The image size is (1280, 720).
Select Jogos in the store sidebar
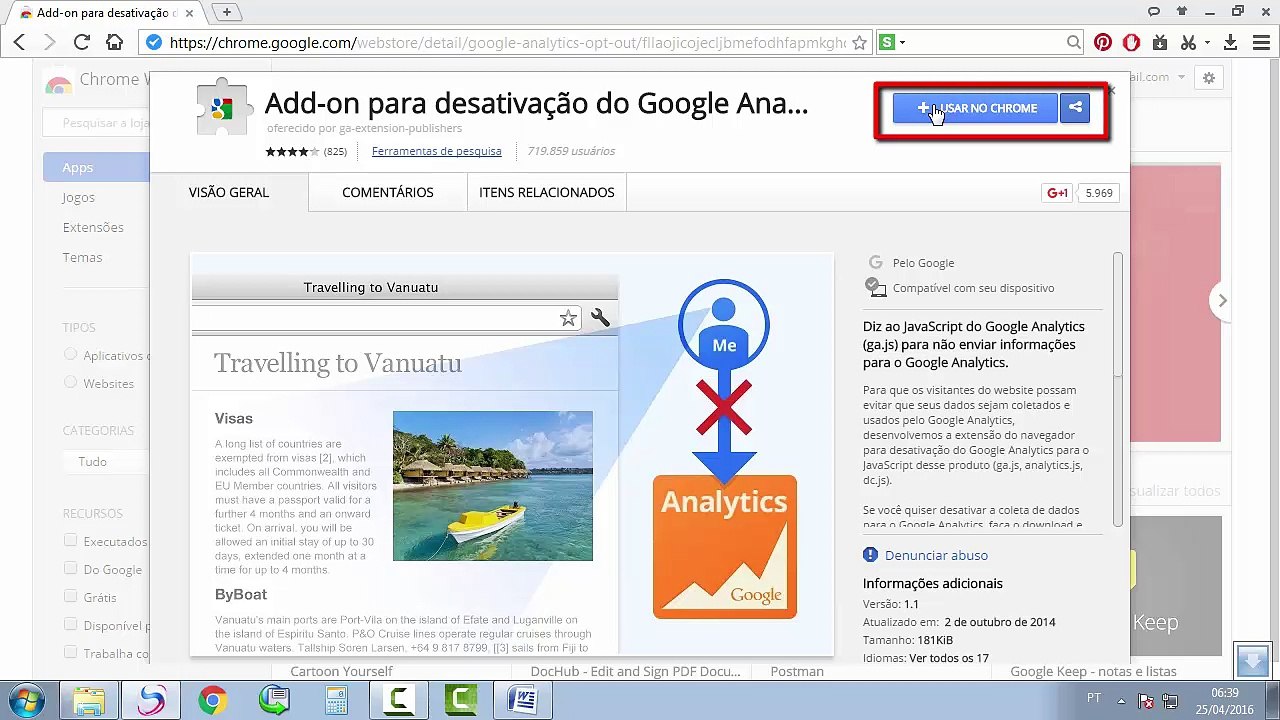tap(79, 197)
